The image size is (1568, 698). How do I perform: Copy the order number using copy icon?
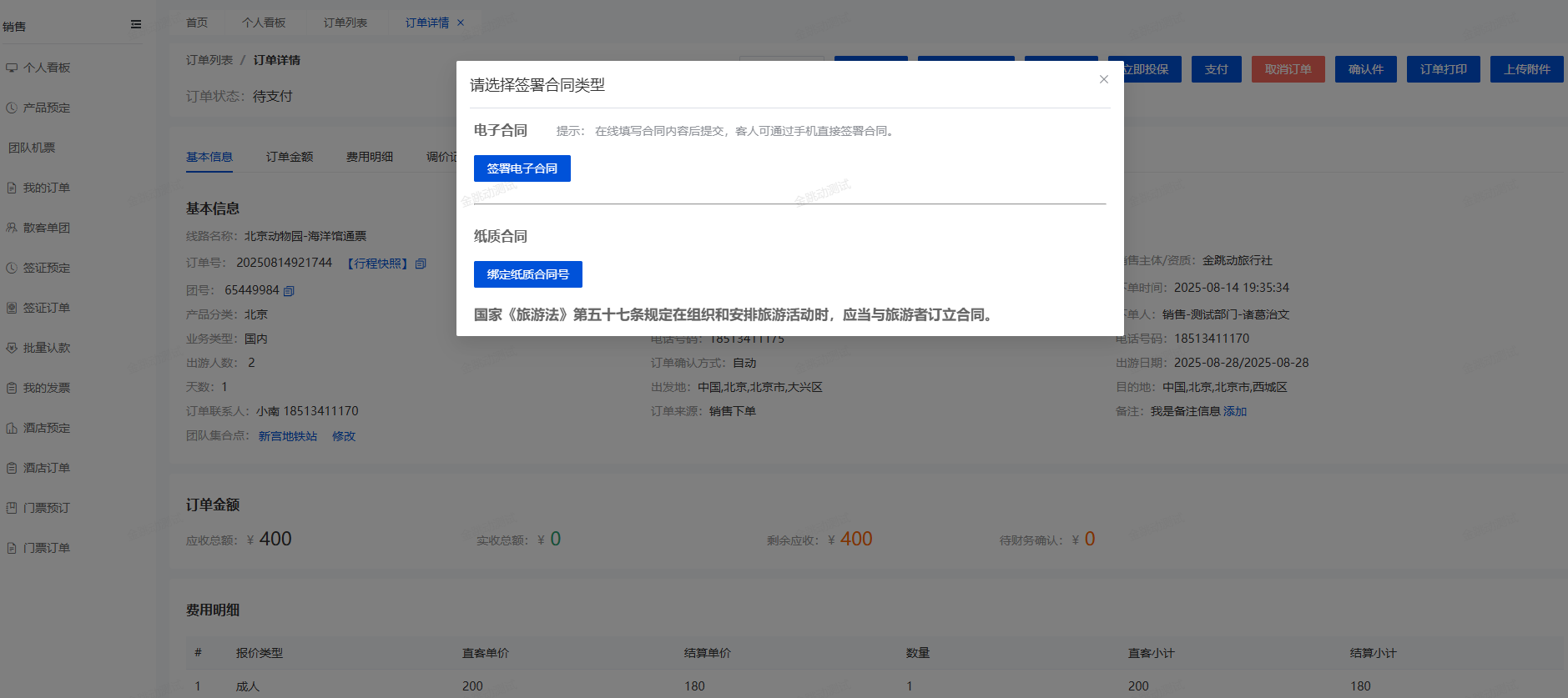point(421,264)
